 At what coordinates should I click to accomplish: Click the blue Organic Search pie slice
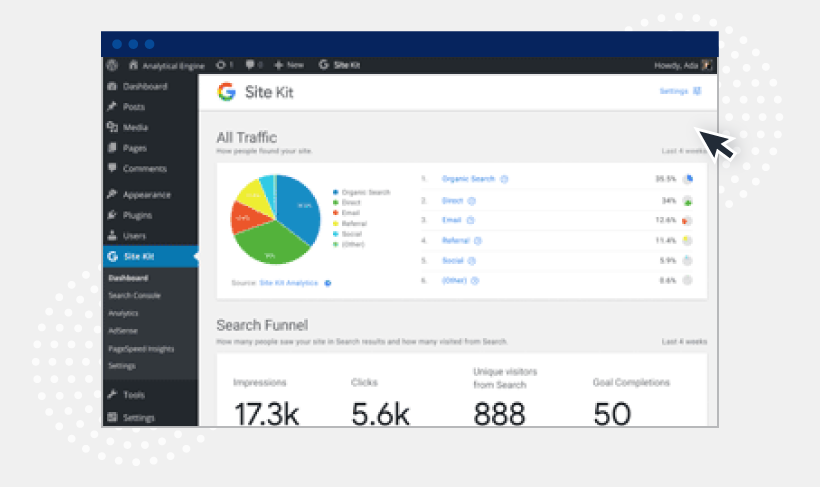point(299,206)
